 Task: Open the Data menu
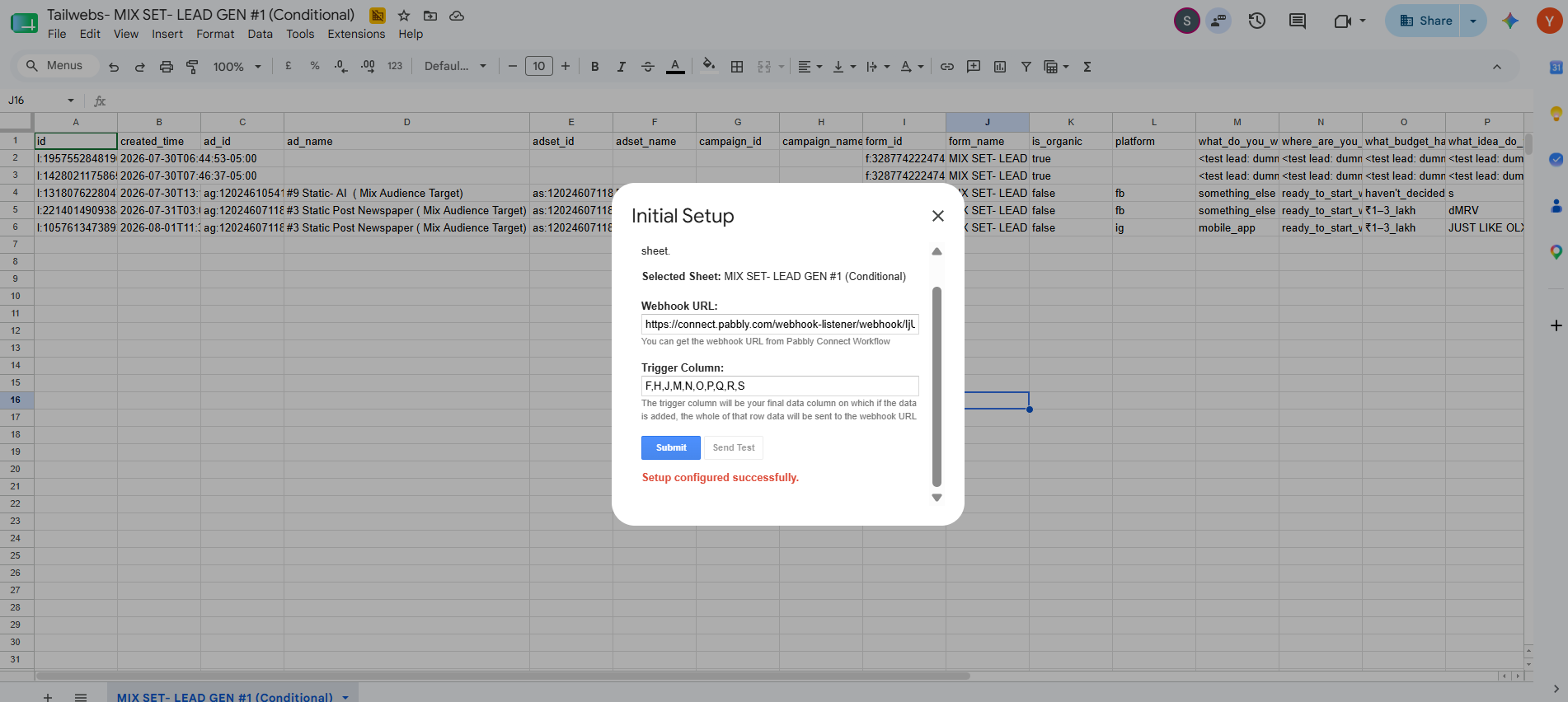coord(260,34)
